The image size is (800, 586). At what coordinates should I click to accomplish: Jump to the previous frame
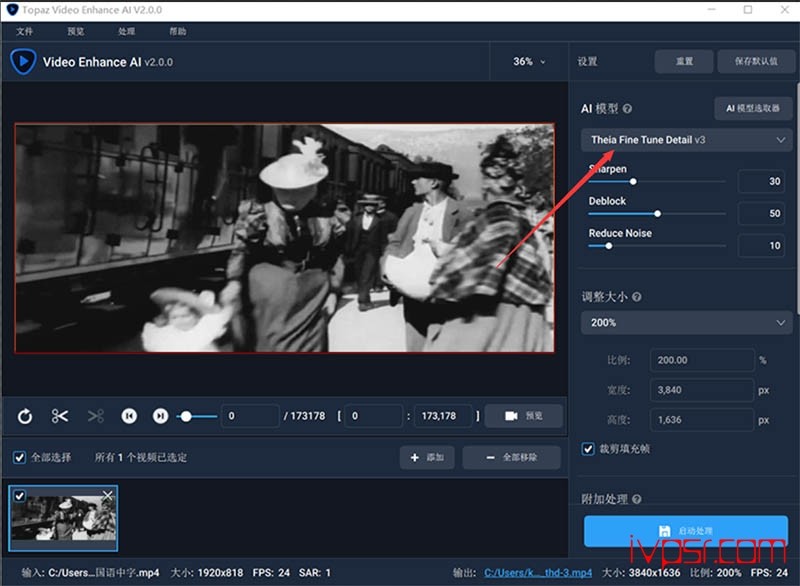point(129,416)
